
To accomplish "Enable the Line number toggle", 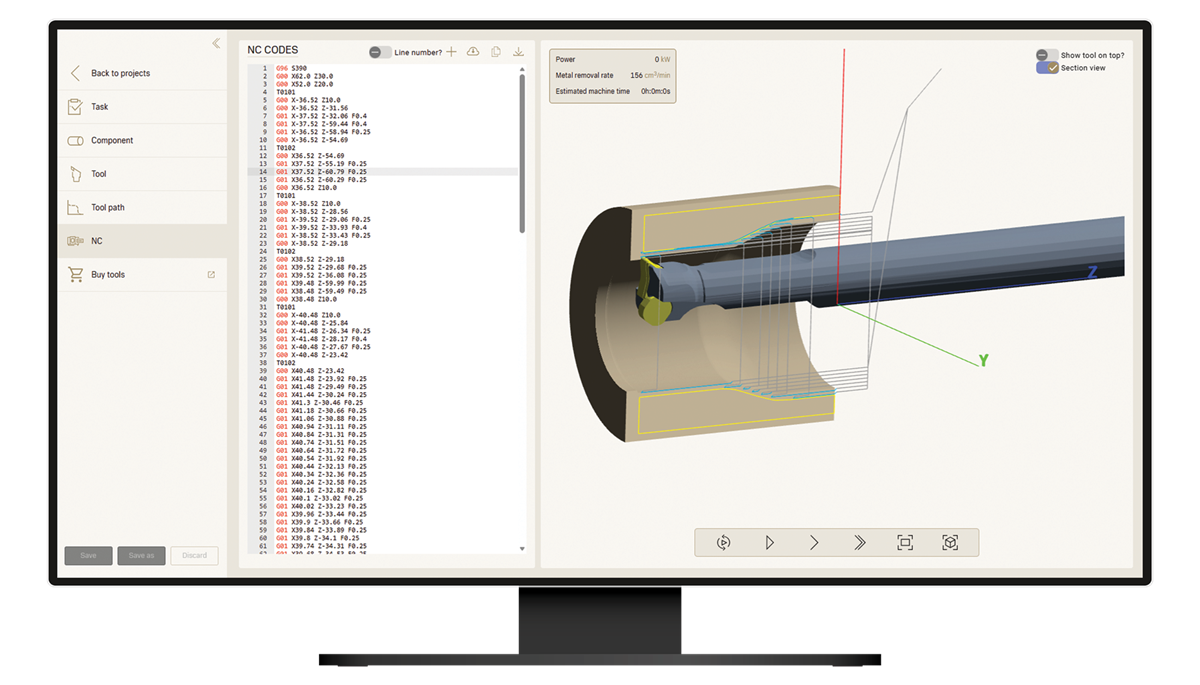I will click(380, 52).
